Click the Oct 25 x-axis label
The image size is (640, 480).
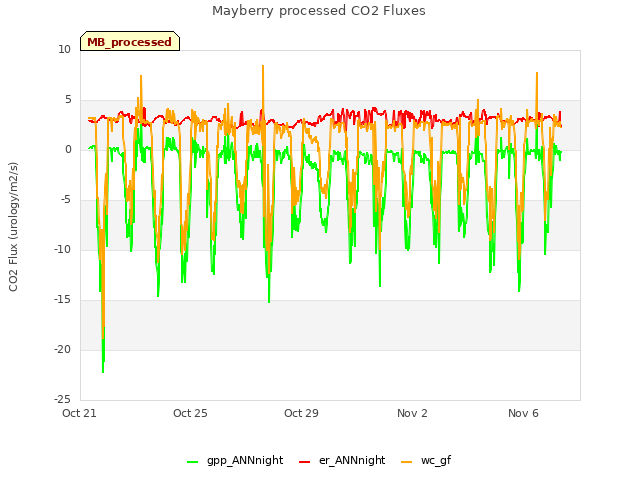pyautogui.click(x=190, y=413)
